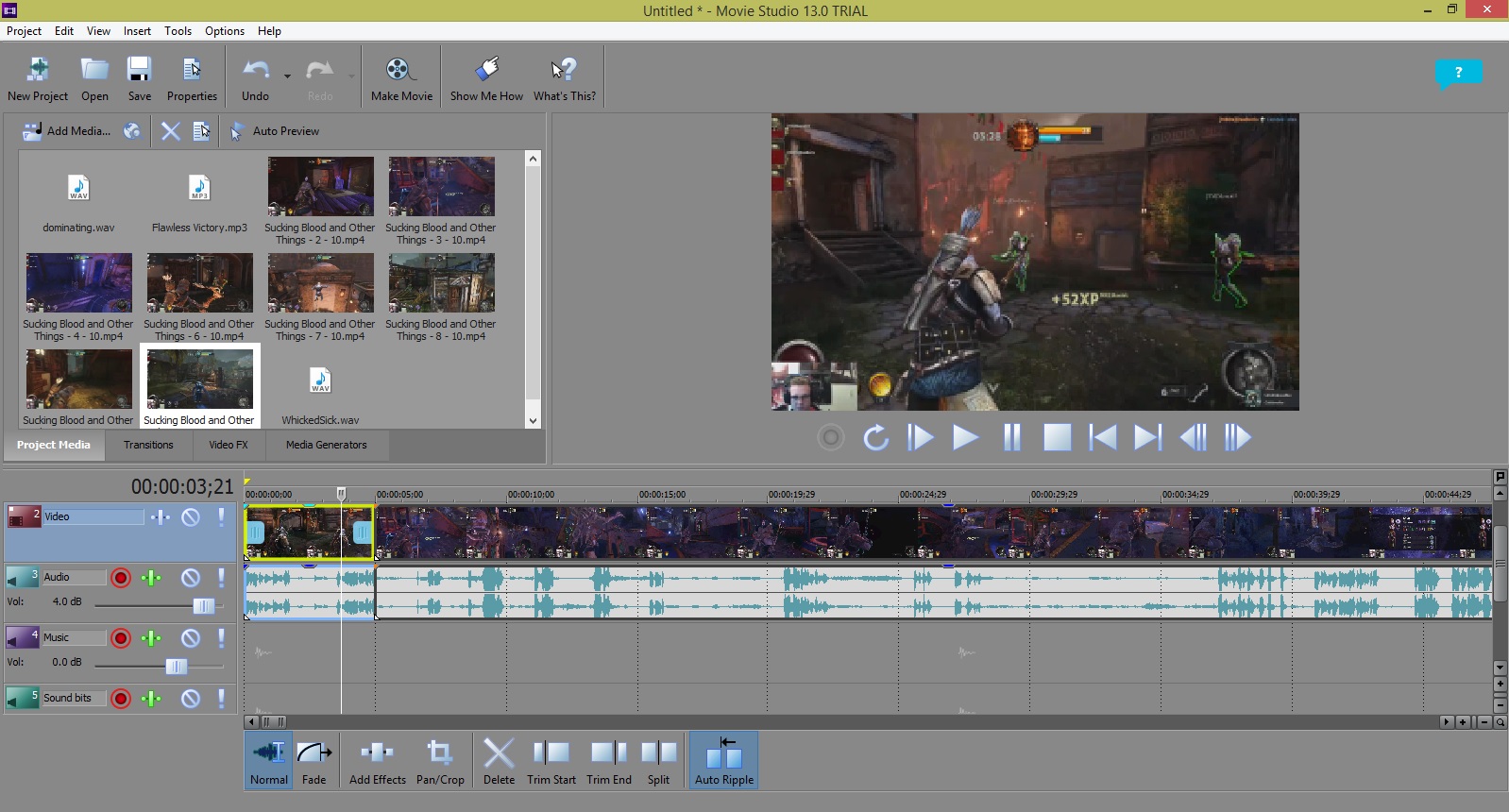1509x812 pixels.
Task: Switch to the Media Generators tab
Action: click(x=327, y=445)
